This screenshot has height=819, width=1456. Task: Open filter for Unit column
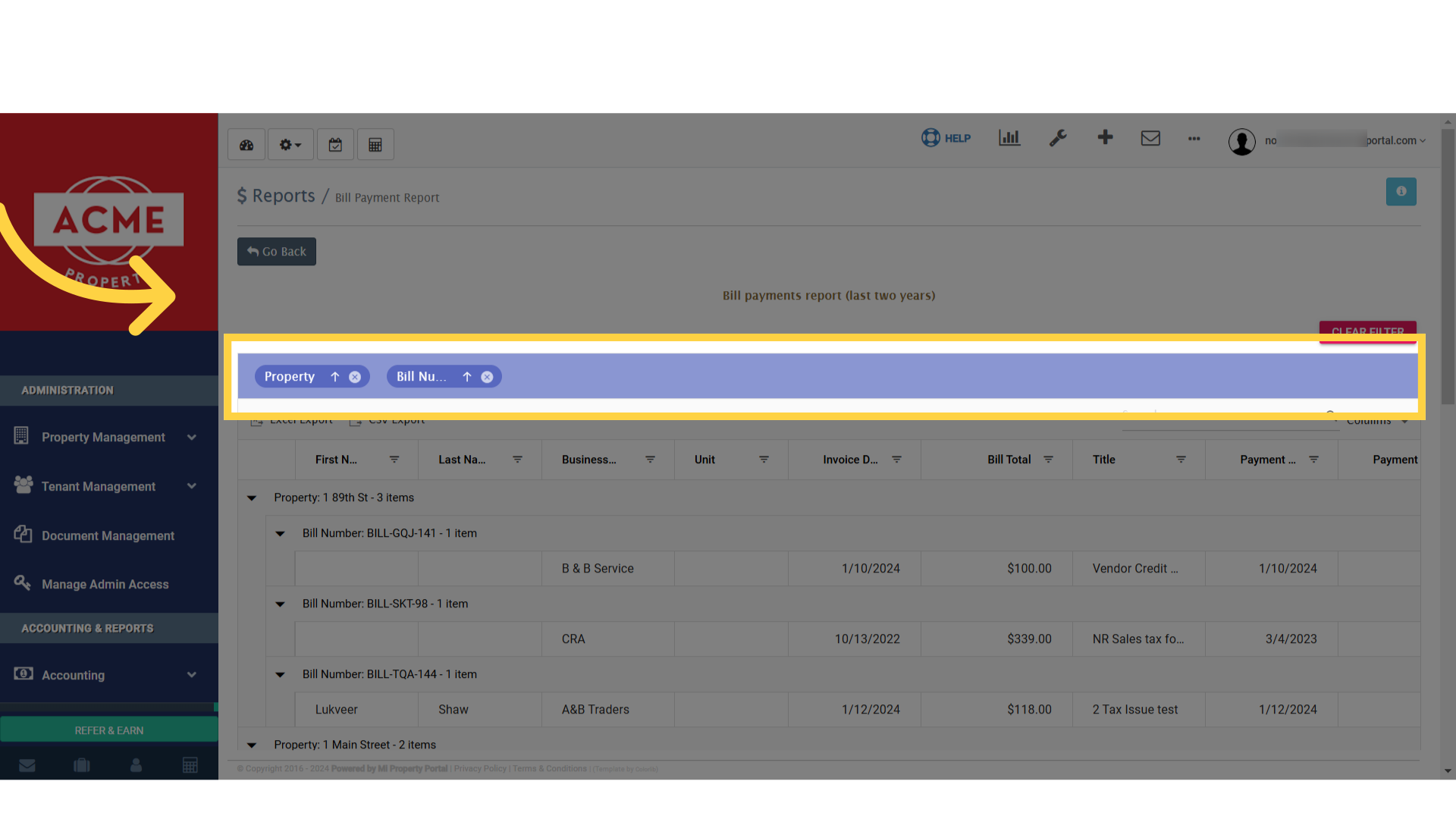764,460
